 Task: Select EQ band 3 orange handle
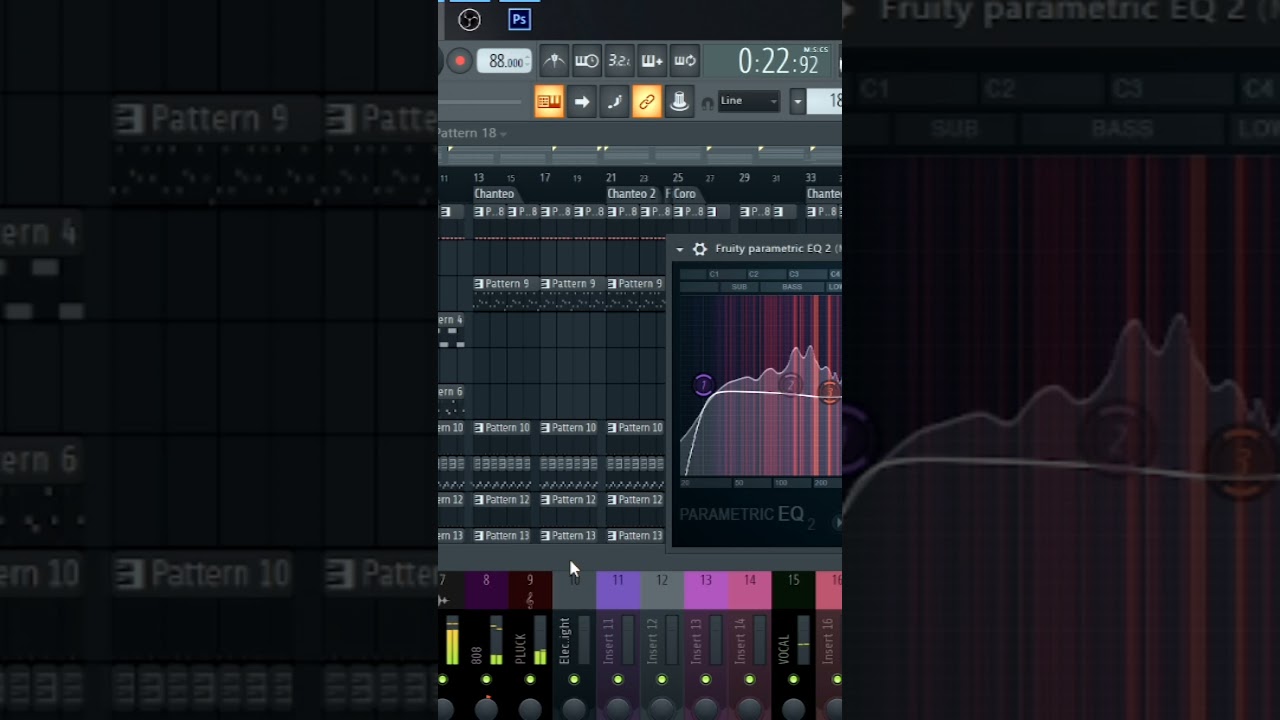pyautogui.click(x=830, y=392)
